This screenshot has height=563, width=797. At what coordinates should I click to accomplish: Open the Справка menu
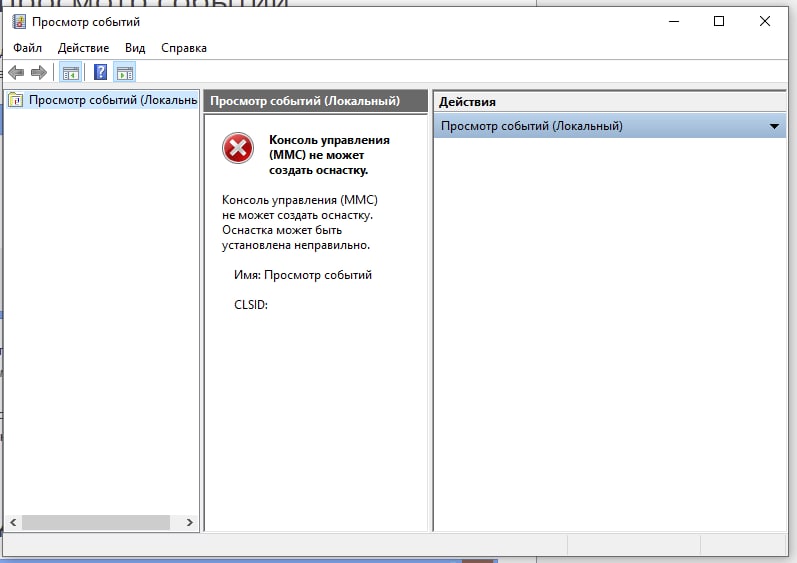click(x=184, y=48)
